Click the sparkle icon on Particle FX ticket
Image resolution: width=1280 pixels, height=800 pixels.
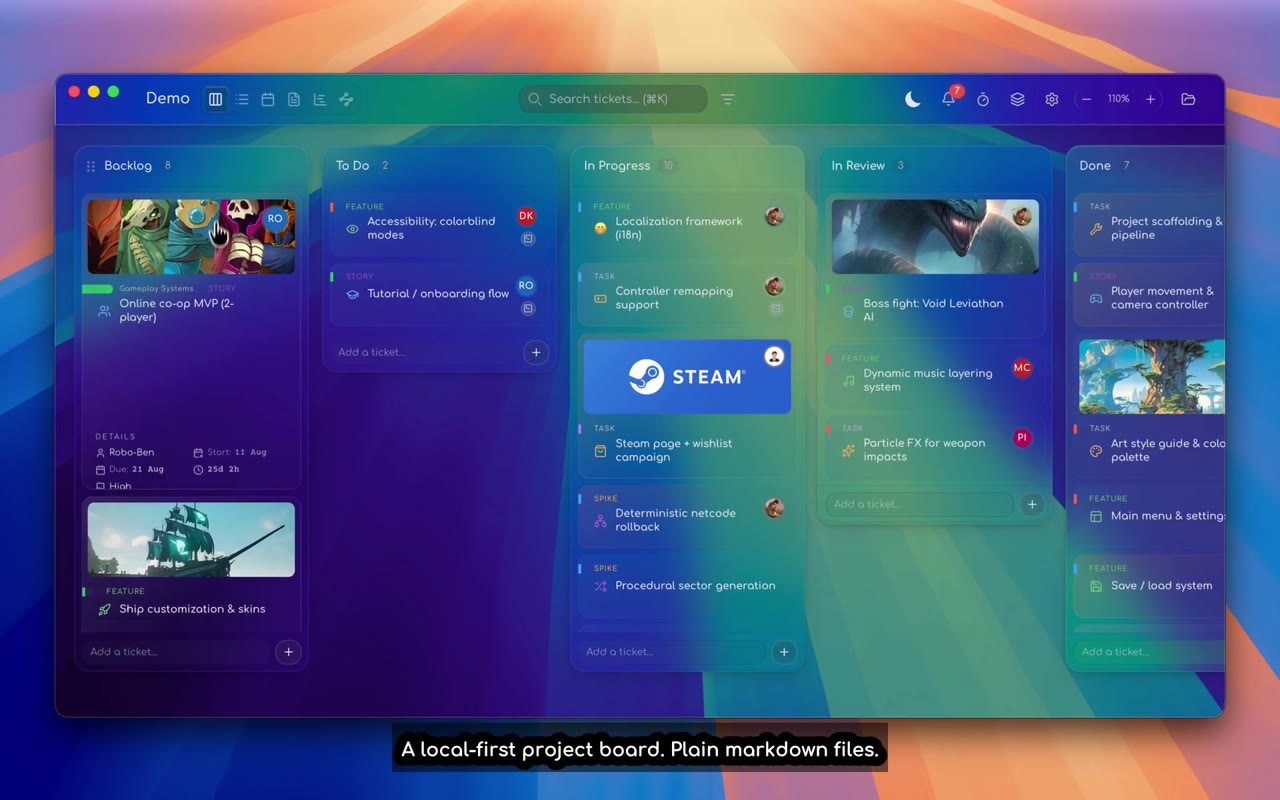[x=848, y=451]
